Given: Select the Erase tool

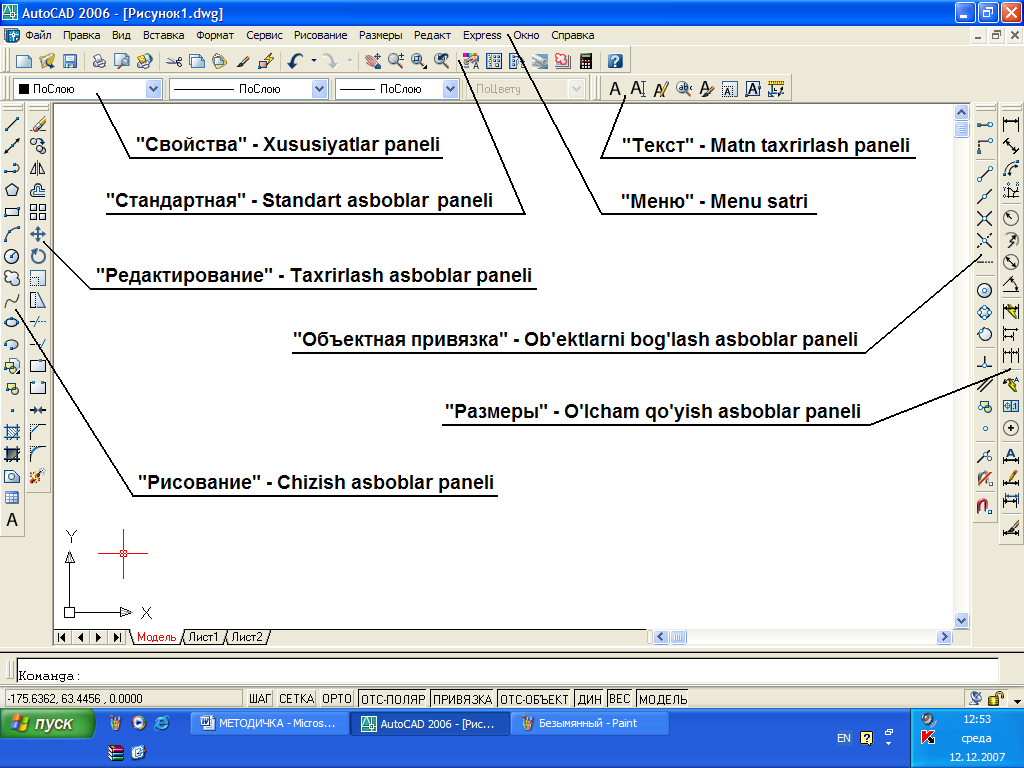Looking at the screenshot, I should click(x=38, y=124).
